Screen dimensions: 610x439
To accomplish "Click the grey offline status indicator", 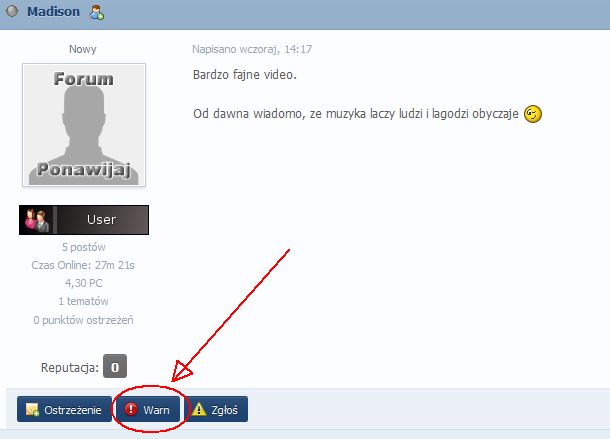I will (12, 11).
